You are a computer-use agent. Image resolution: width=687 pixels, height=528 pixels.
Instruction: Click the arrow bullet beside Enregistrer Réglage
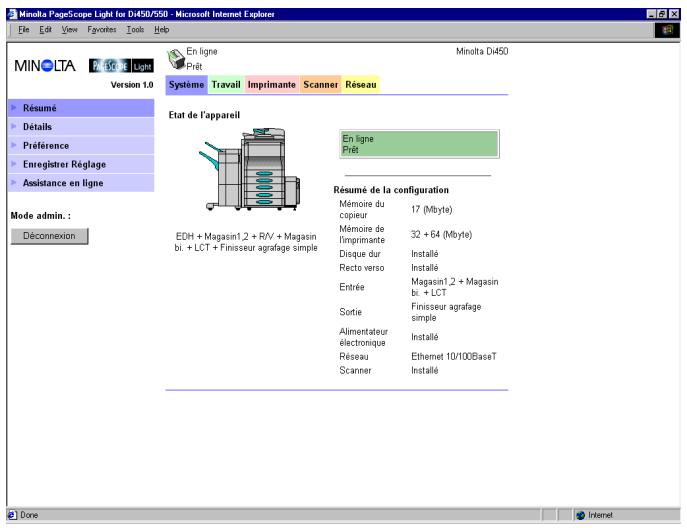pyautogui.click(x=14, y=164)
